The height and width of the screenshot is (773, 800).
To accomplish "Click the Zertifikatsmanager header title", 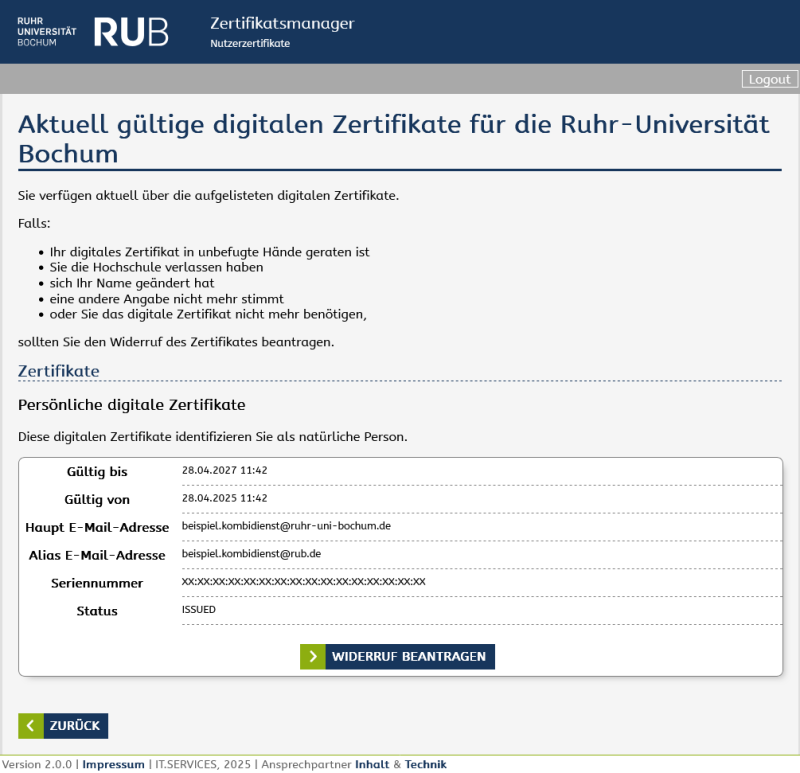I will (x=282, y=24).
